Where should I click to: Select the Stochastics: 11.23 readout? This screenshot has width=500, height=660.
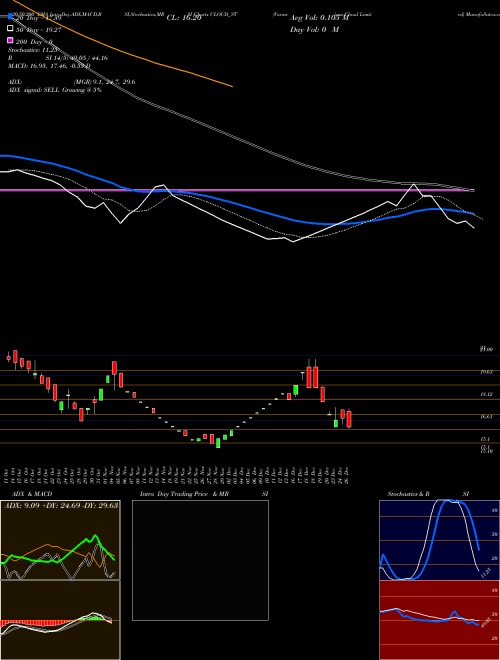coord(32,50)
